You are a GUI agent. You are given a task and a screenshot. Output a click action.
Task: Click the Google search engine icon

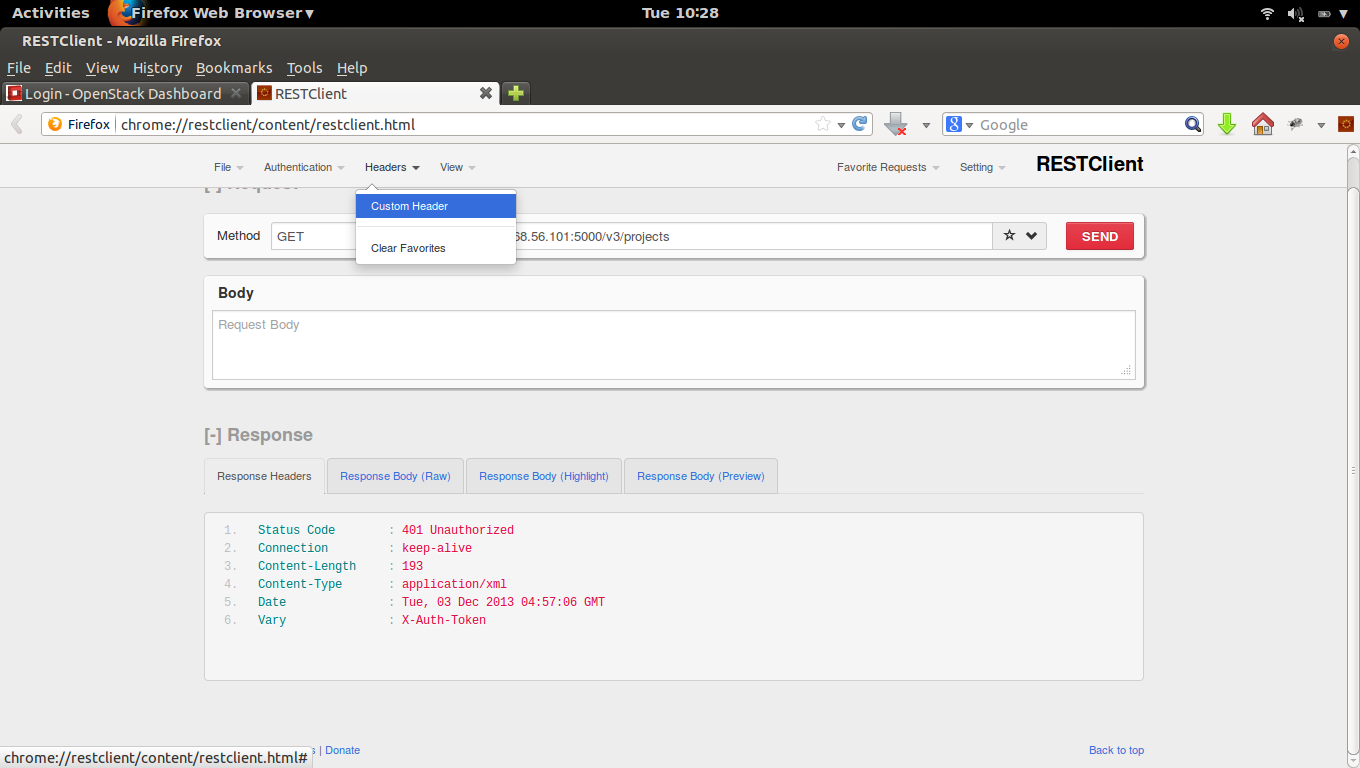(x=954, y=125)
